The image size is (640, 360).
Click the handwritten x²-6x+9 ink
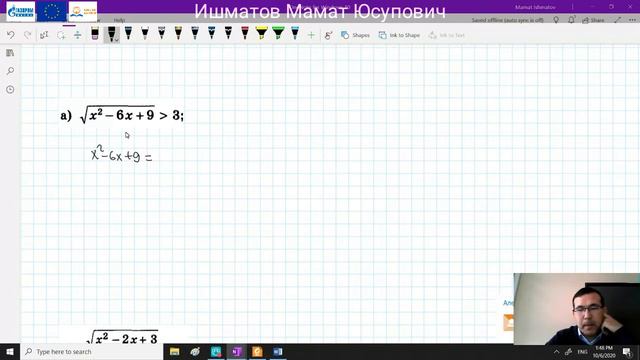pos(121,154)
